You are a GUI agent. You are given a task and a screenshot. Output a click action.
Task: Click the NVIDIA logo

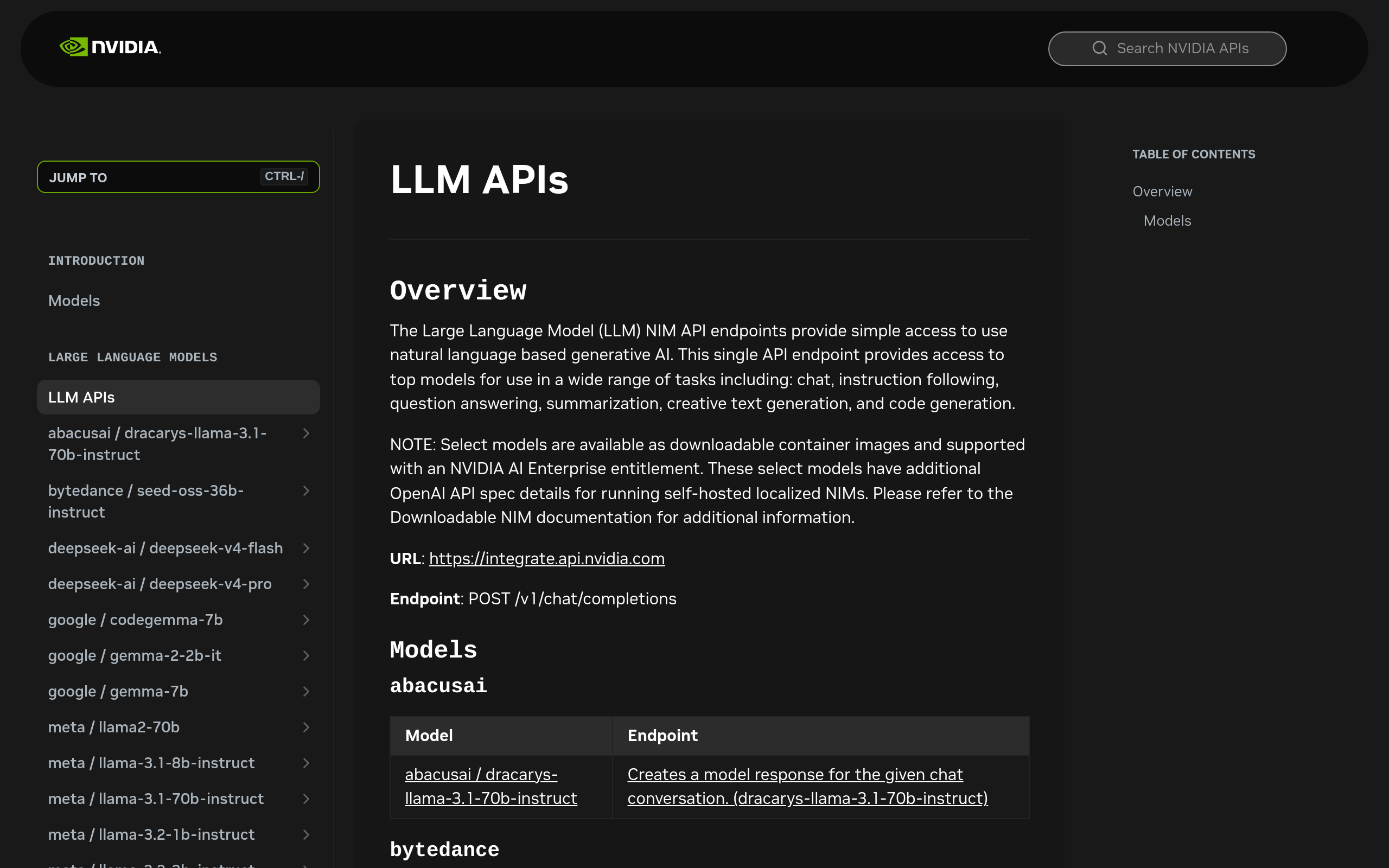tap(110, 47)
